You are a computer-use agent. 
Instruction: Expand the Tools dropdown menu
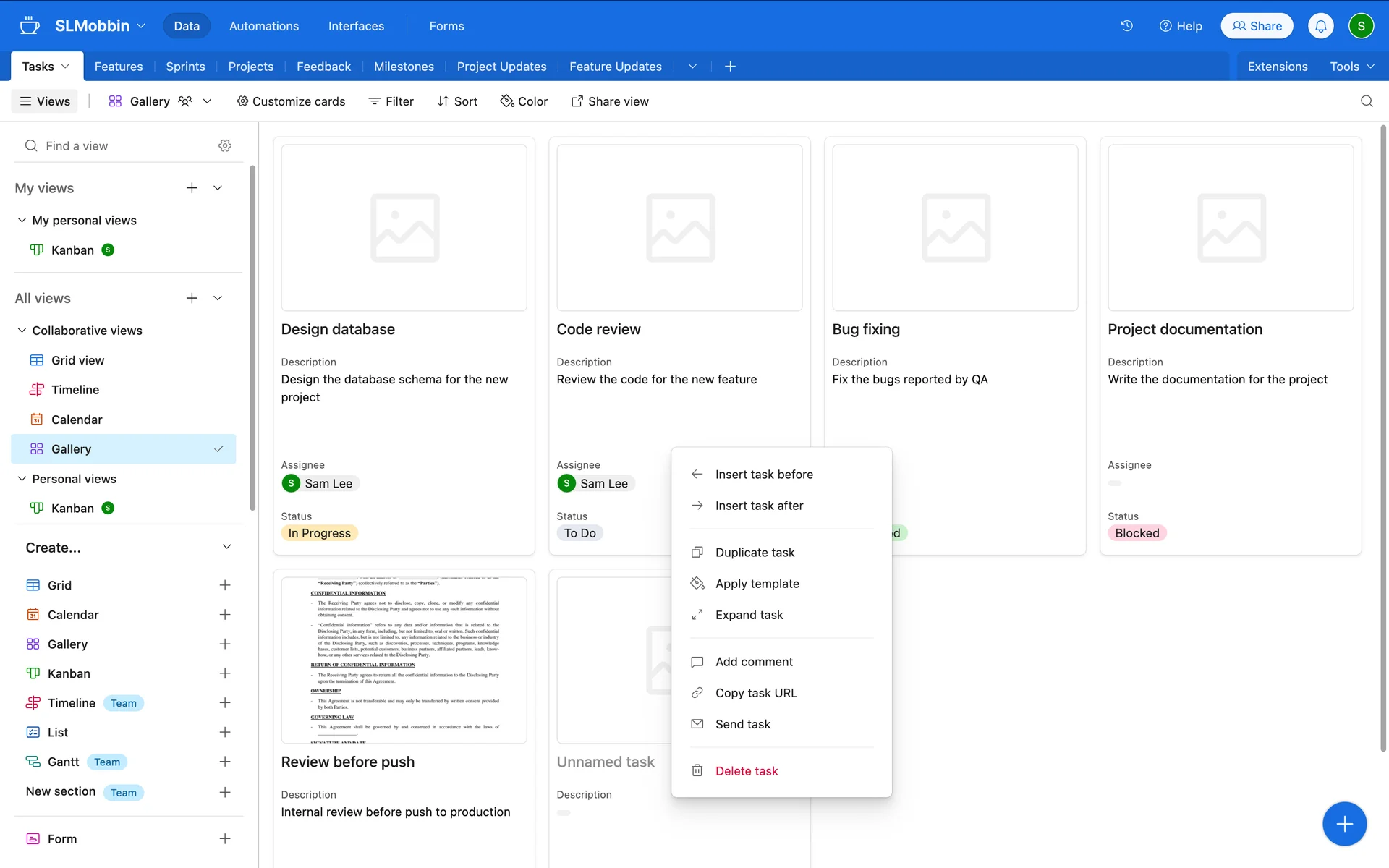click(1351, 67)
